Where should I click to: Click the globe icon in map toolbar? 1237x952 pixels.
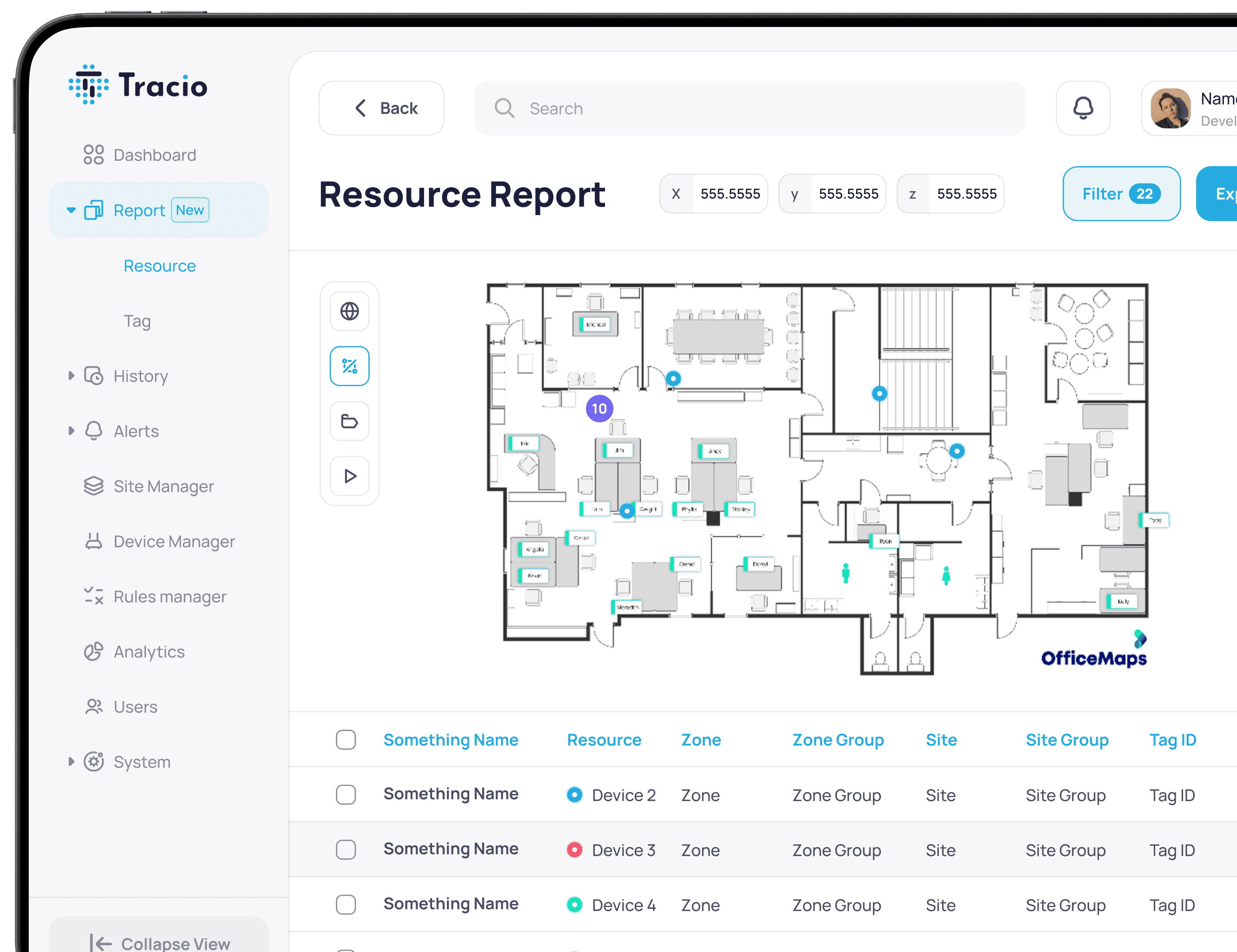point(349,311)
